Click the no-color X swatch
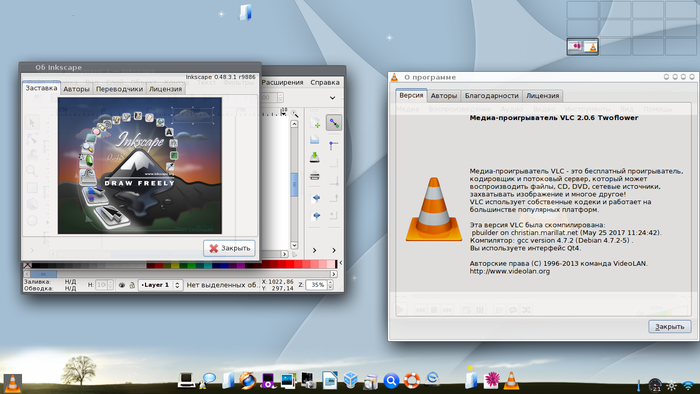The image size is (700, 394). [x=28, y=265]
